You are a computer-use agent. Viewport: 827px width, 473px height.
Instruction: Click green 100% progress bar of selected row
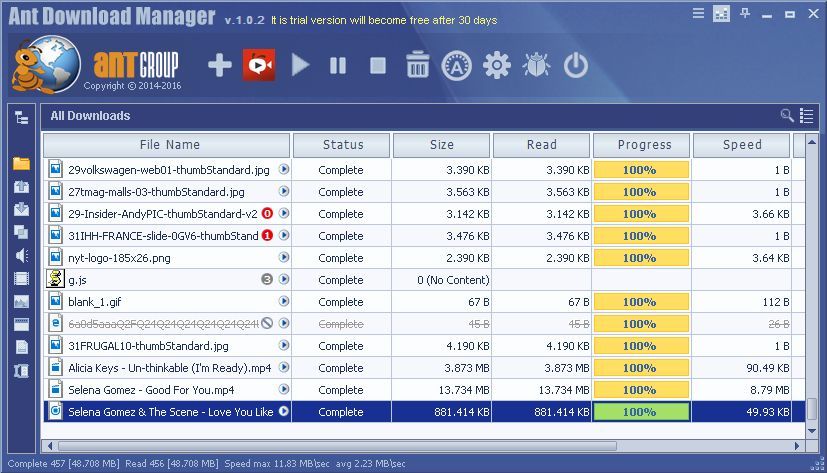click(641, 412)
